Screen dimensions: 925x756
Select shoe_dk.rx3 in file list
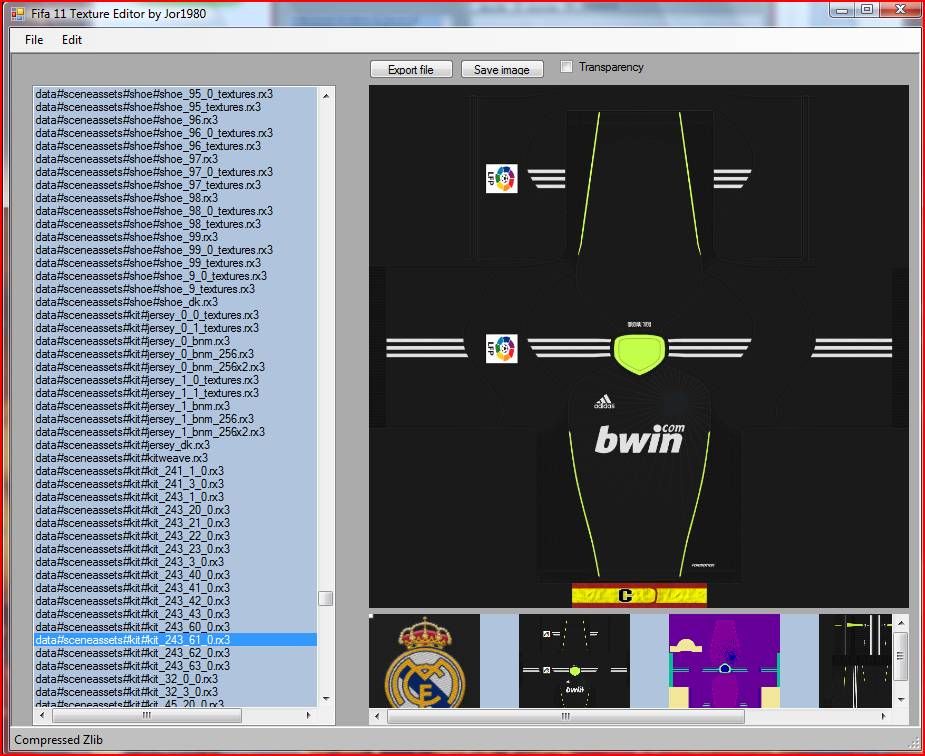(127, 302)
